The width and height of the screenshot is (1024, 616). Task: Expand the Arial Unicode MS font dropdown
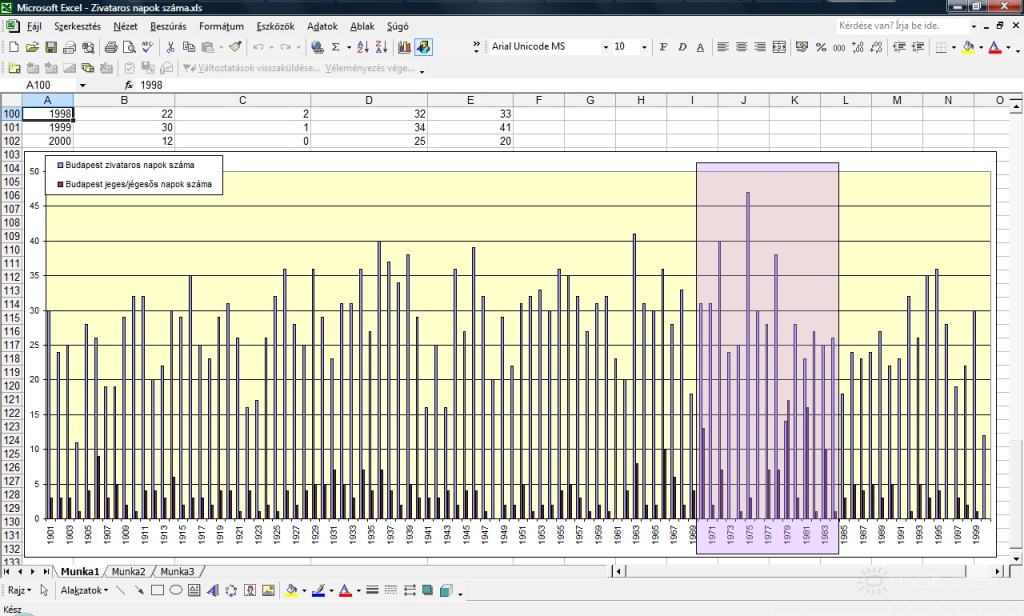tap(605, 47)
